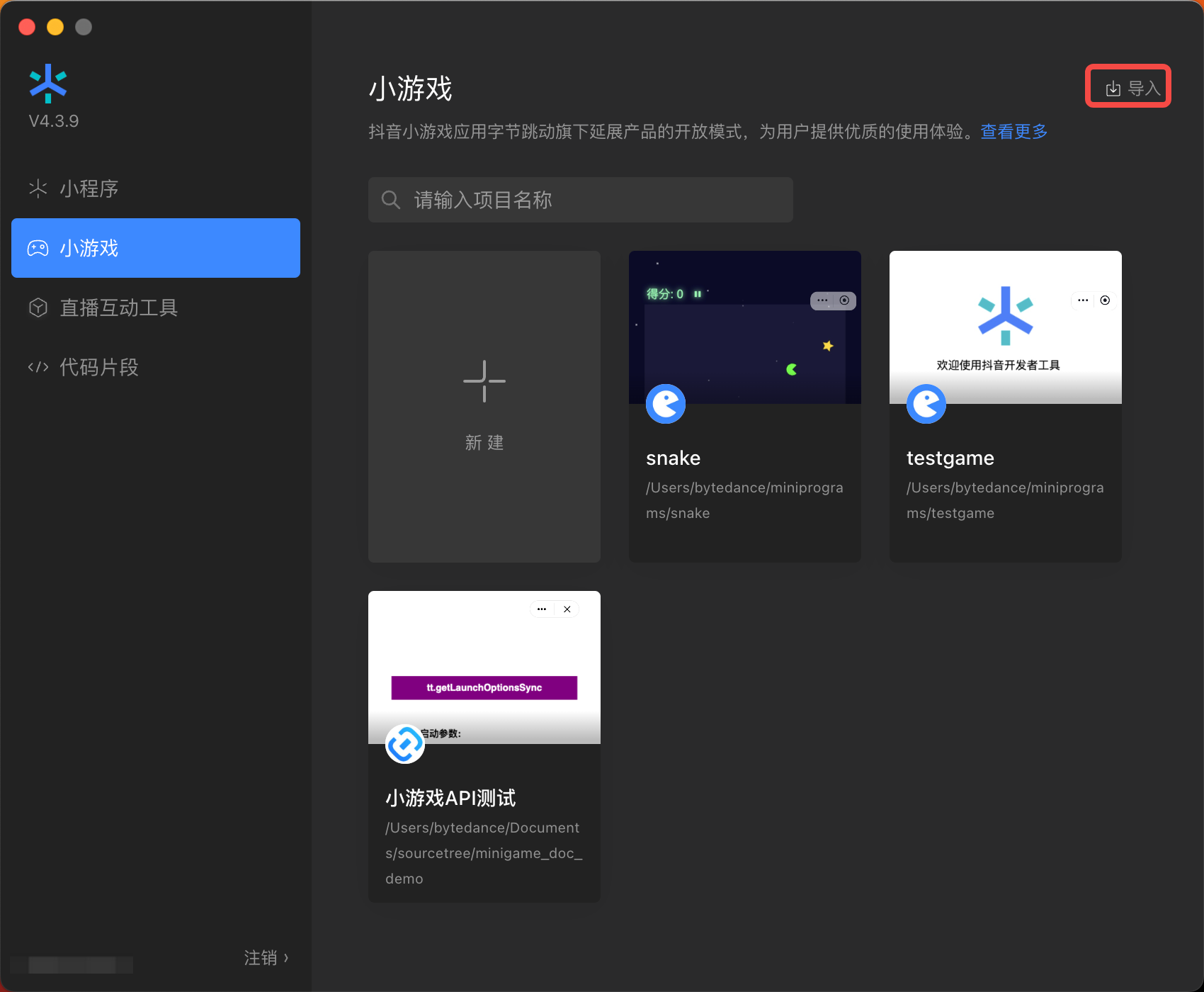Viewport: 1204px width, 992px height.
Task: Click testgame path /Users/bytedance/miniprograms/testgame
Action: 1005,500
